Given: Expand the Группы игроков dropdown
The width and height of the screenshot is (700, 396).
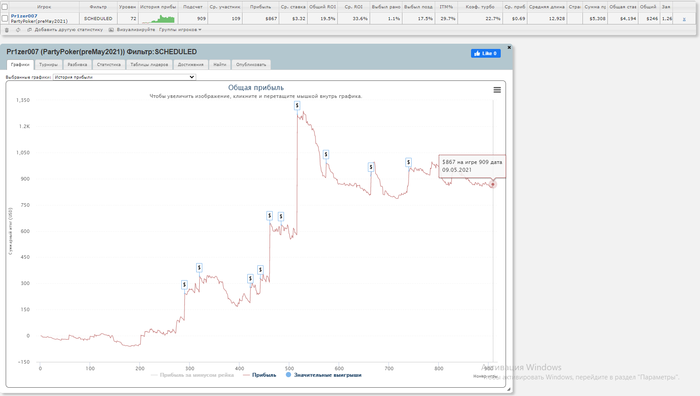Looking at the screenshot, I should 180,30.
